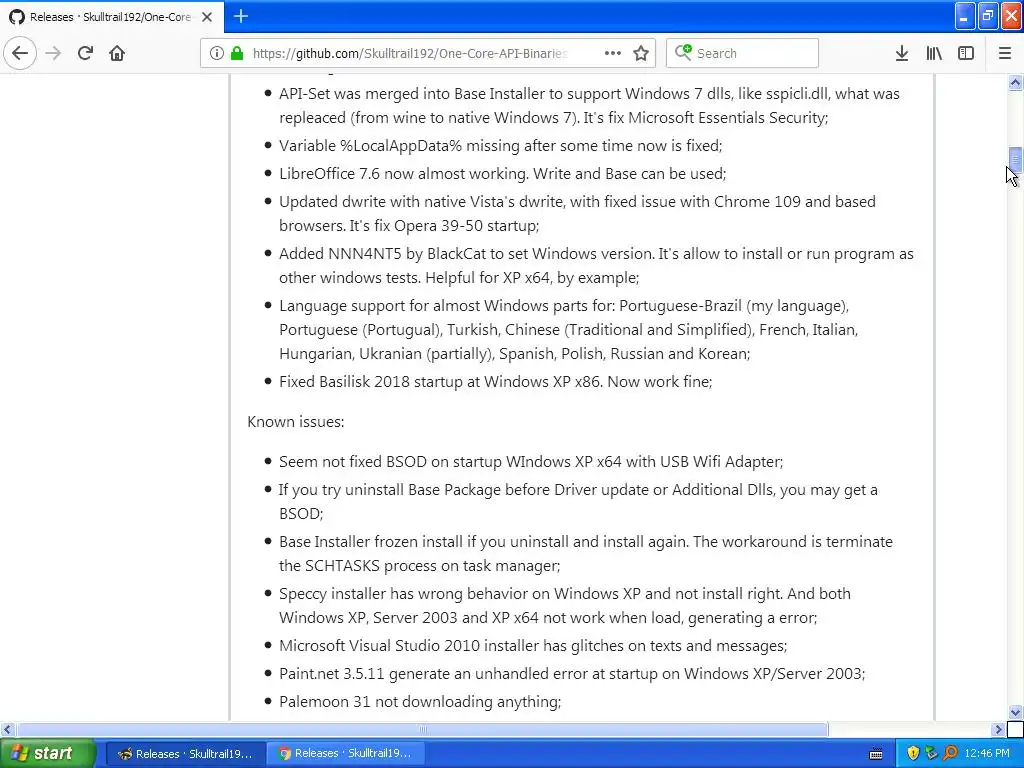Open the Firefox hamburger menu

(1004, 53)
